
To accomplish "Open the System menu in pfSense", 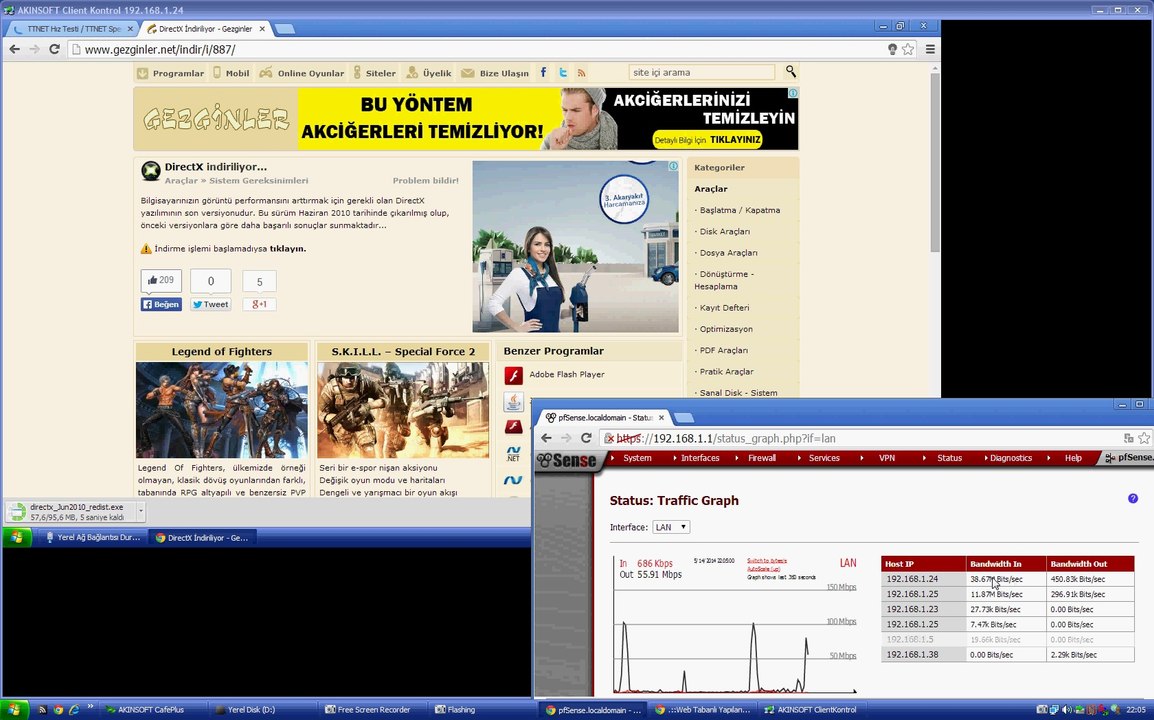I will [637, 458].
